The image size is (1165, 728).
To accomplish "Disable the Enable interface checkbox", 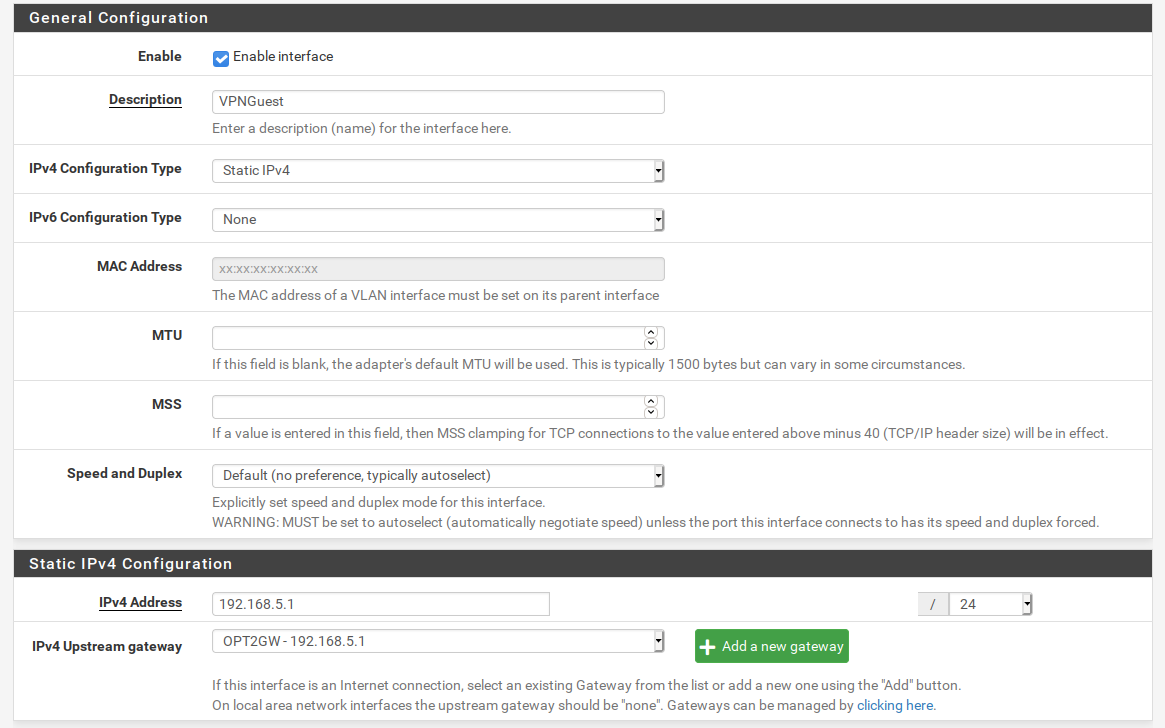I will [x=221, y=58].
